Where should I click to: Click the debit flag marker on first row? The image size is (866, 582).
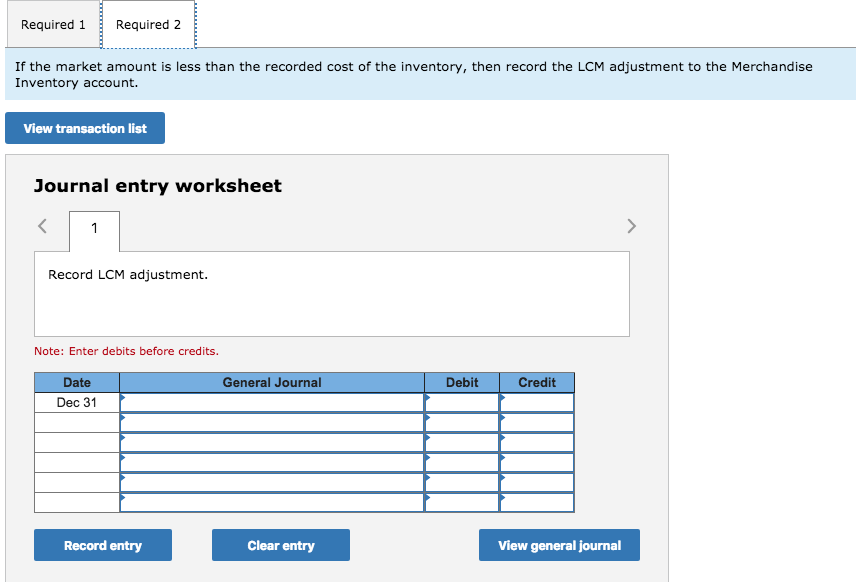tap(427, 398)
